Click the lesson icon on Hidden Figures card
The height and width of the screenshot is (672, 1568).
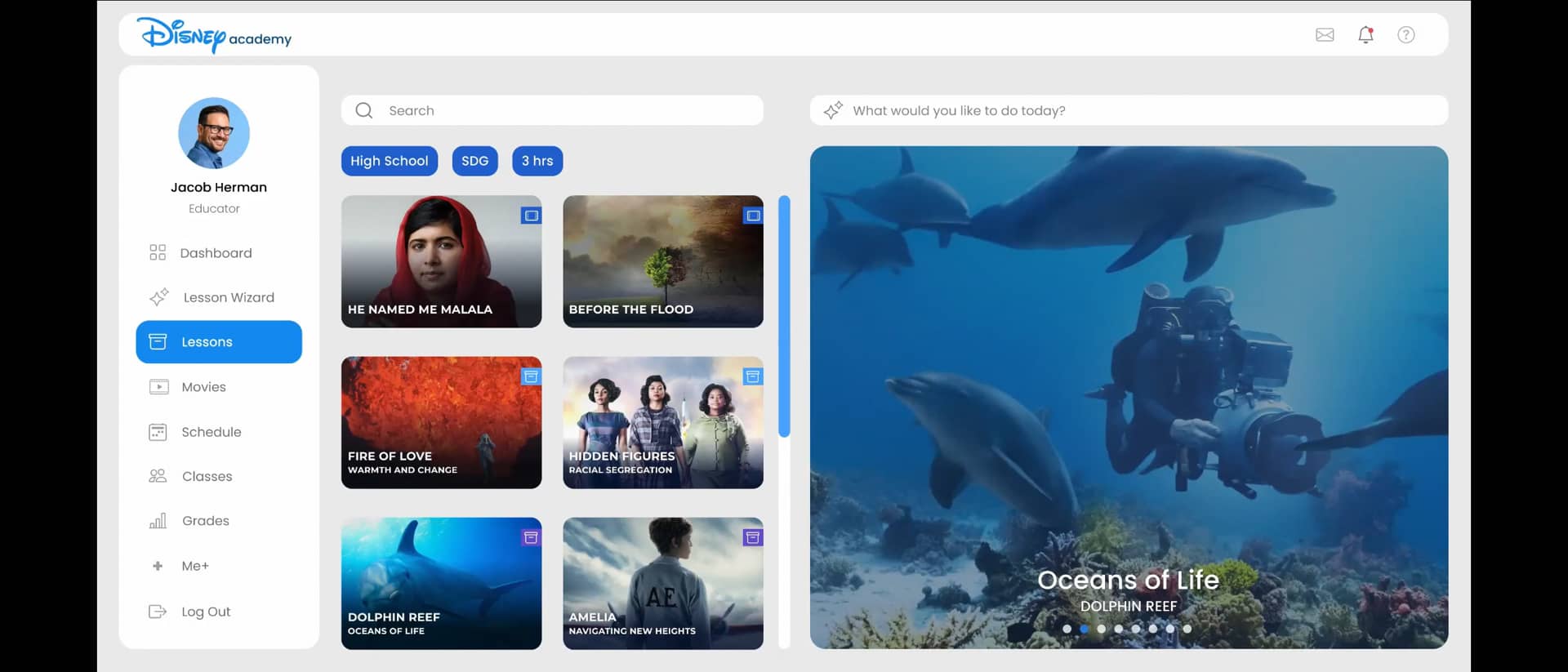coord(753,376)
